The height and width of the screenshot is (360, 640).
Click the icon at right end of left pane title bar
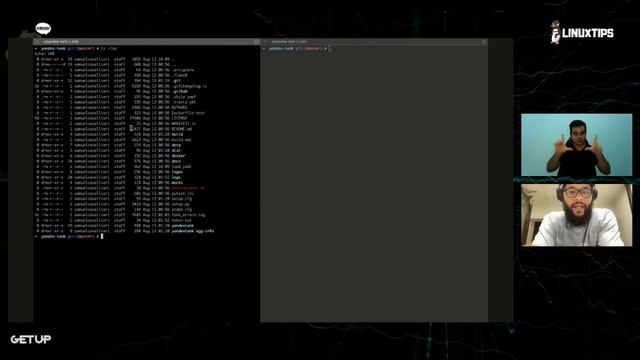256,42
